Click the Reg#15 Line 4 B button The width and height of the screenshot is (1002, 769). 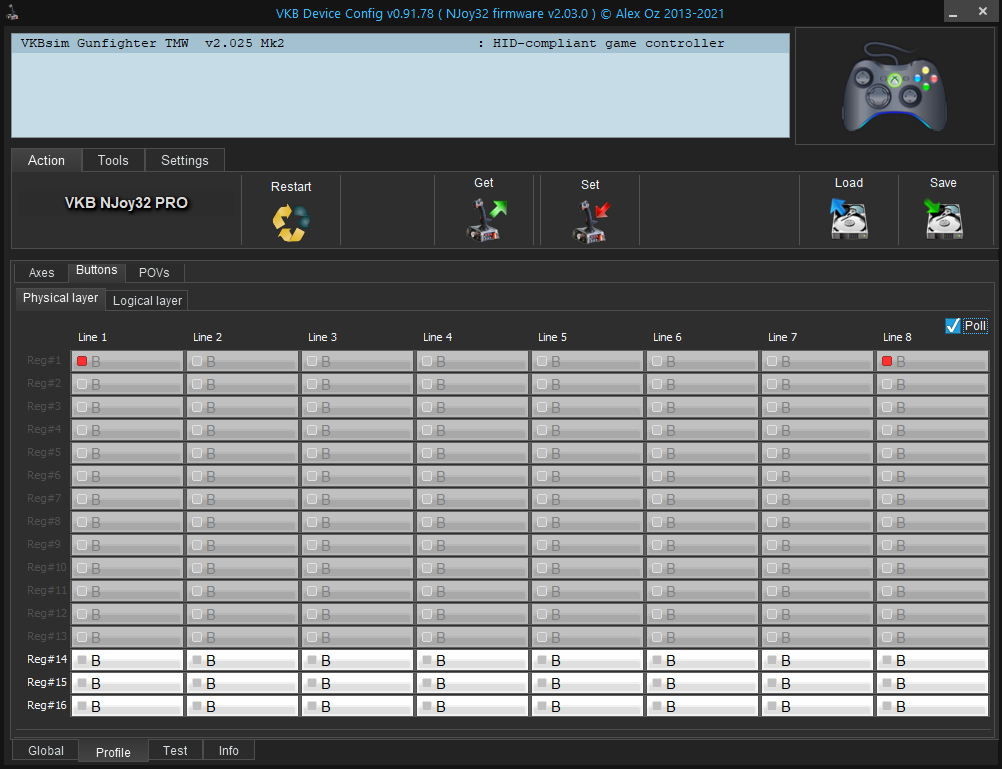point(473,684)
